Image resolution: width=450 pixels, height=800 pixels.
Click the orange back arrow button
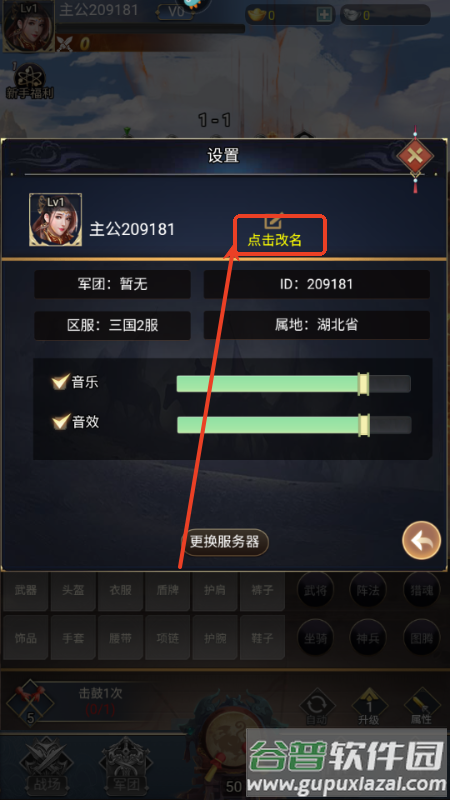(421, 541)
